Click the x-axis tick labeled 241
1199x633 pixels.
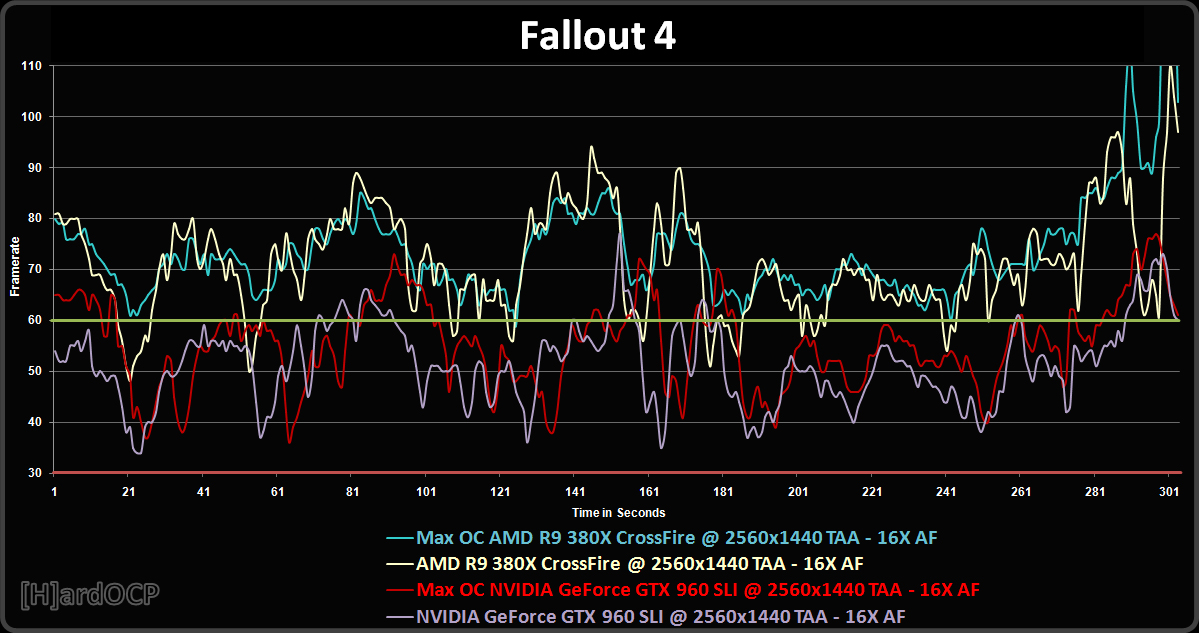(946, 492)
